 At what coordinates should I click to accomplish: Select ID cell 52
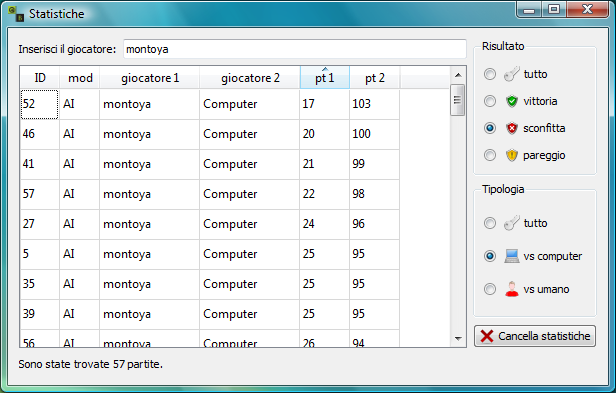click(x=39, y=104)
